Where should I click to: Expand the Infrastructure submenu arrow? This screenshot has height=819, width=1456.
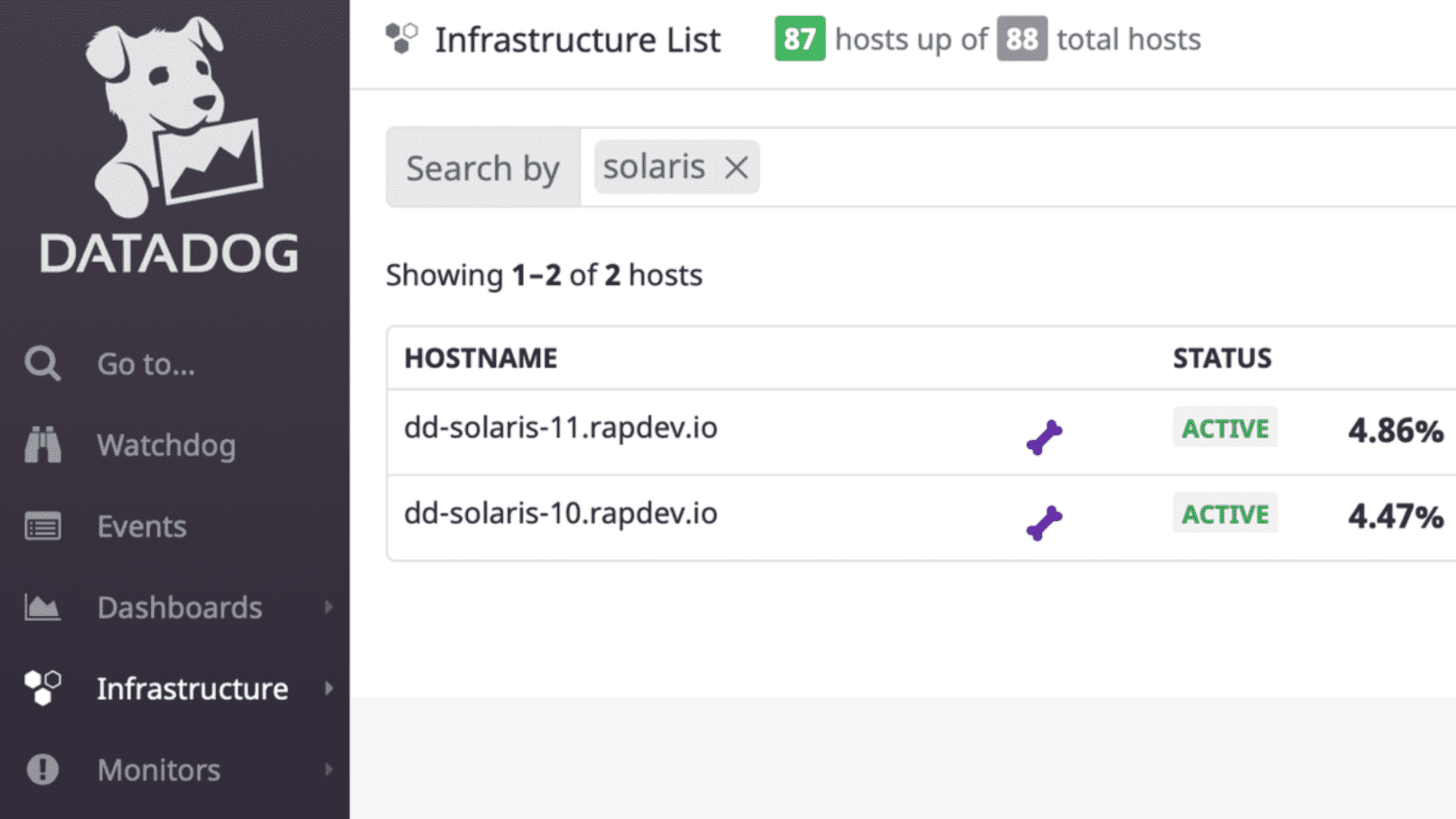328,688
